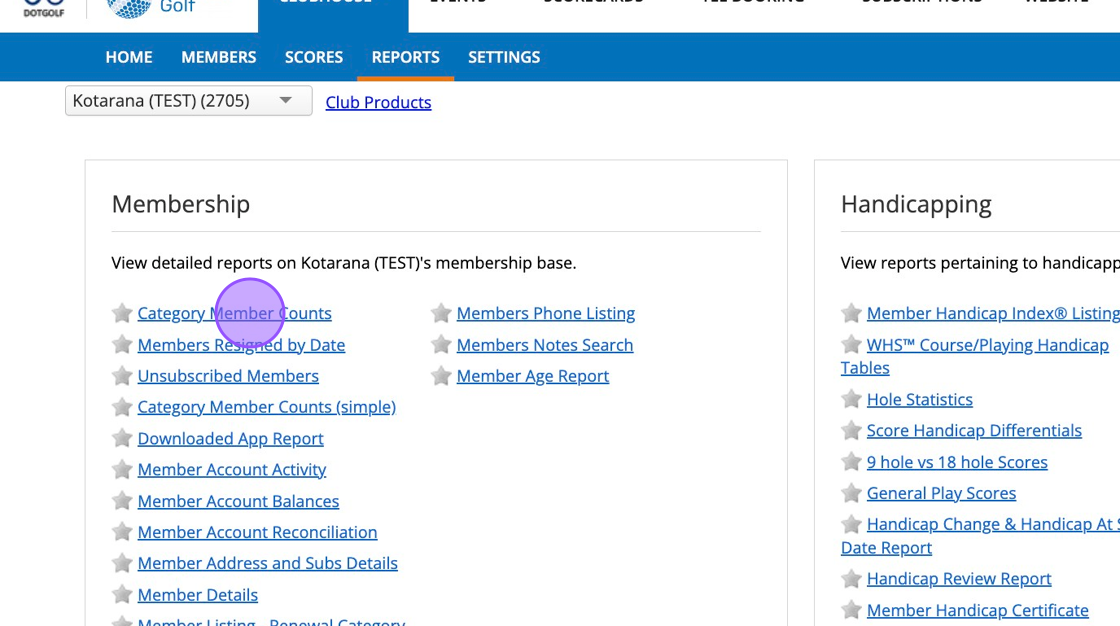This screenshot has height=626, width=1120.
Task: Open Score Handicap Differentials report
Action: pos(974,430)
